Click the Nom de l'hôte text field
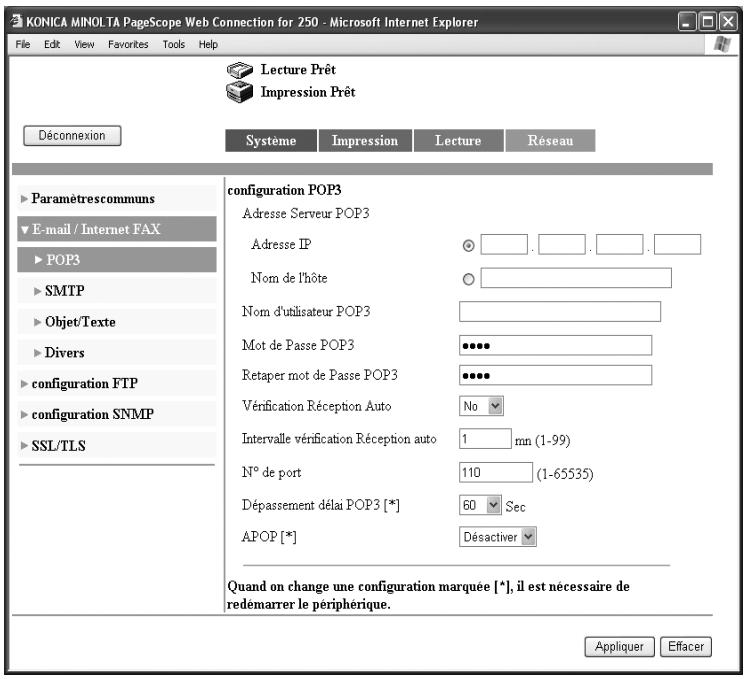 (x=576, y=278)
